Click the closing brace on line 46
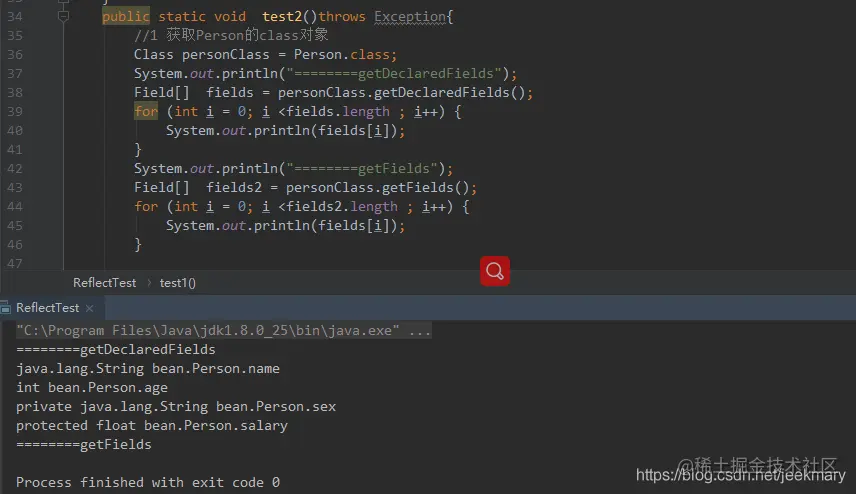The width and height of the screenshot is (856, 494). click(x=138, y=245)
